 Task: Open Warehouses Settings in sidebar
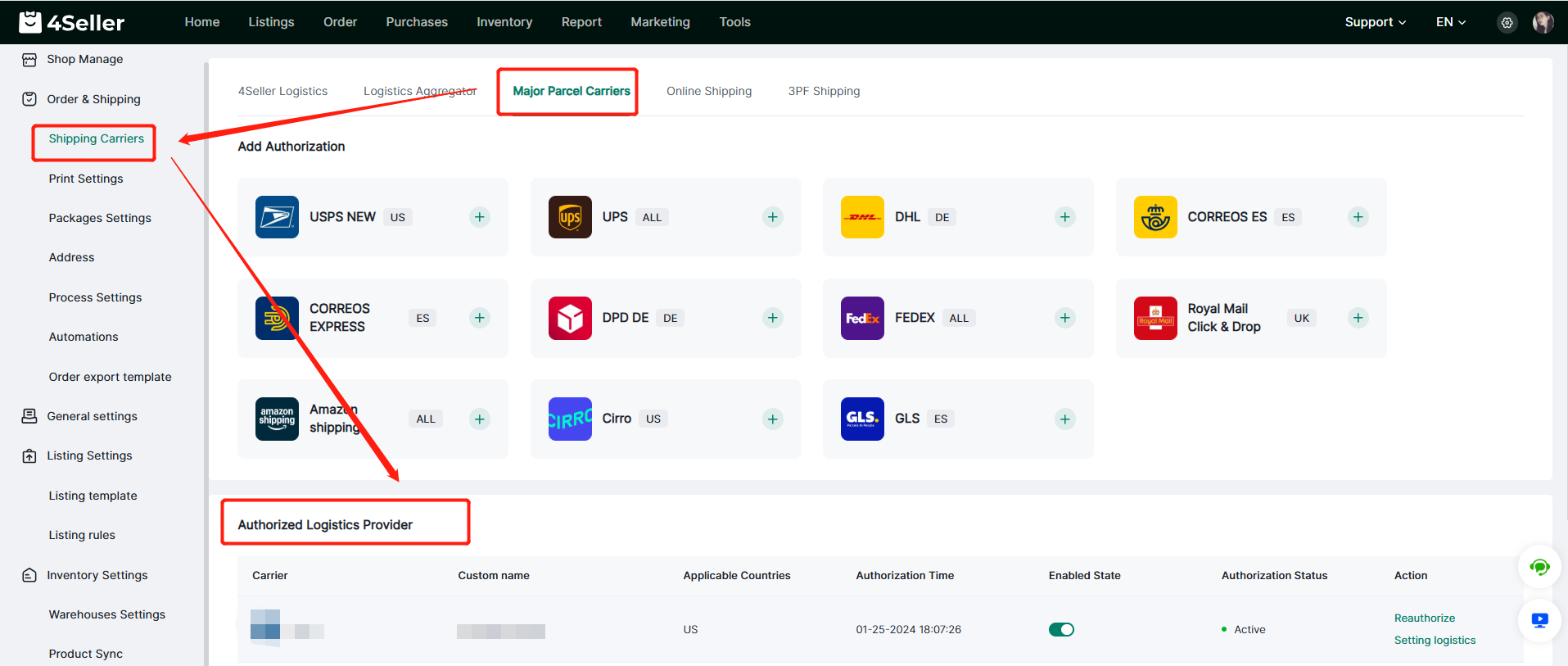(106, 614)
